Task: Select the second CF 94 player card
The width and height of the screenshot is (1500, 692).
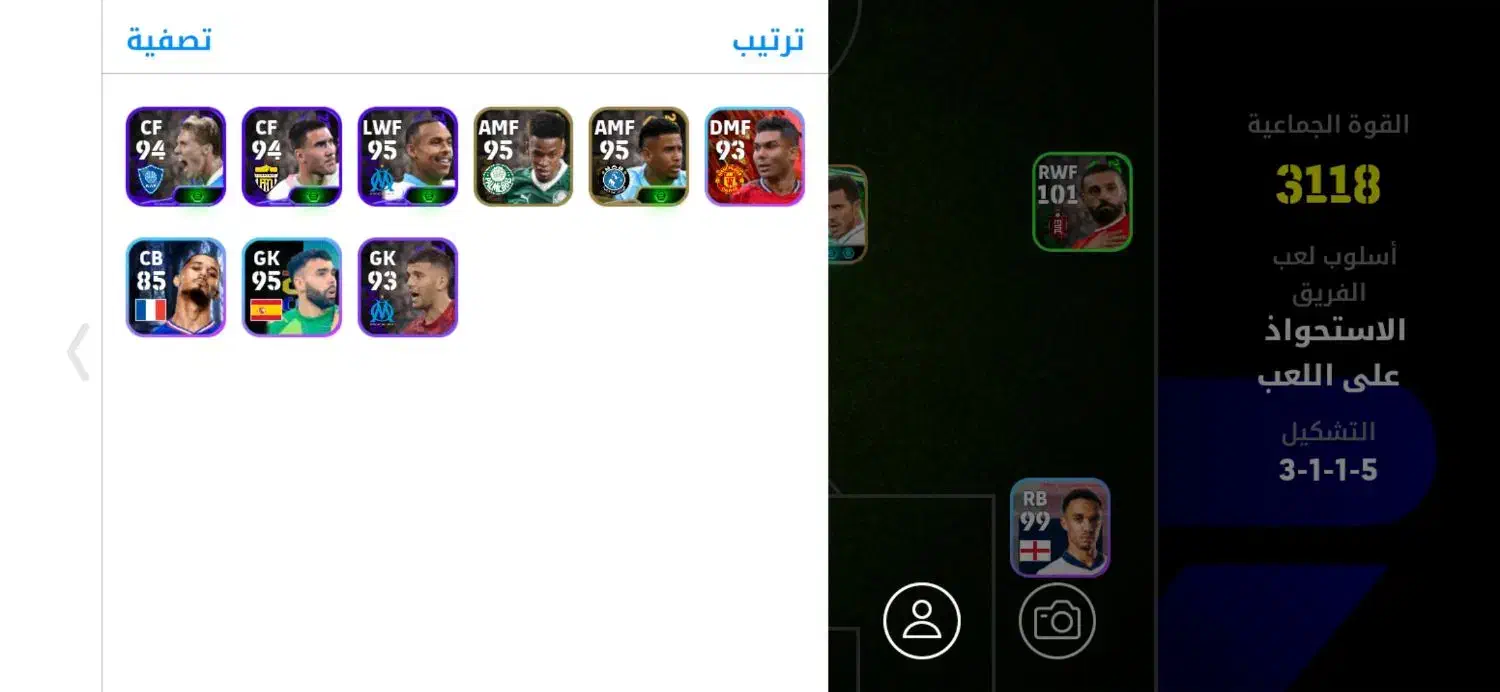Action: pyautogui.click(x=292, y=157)
